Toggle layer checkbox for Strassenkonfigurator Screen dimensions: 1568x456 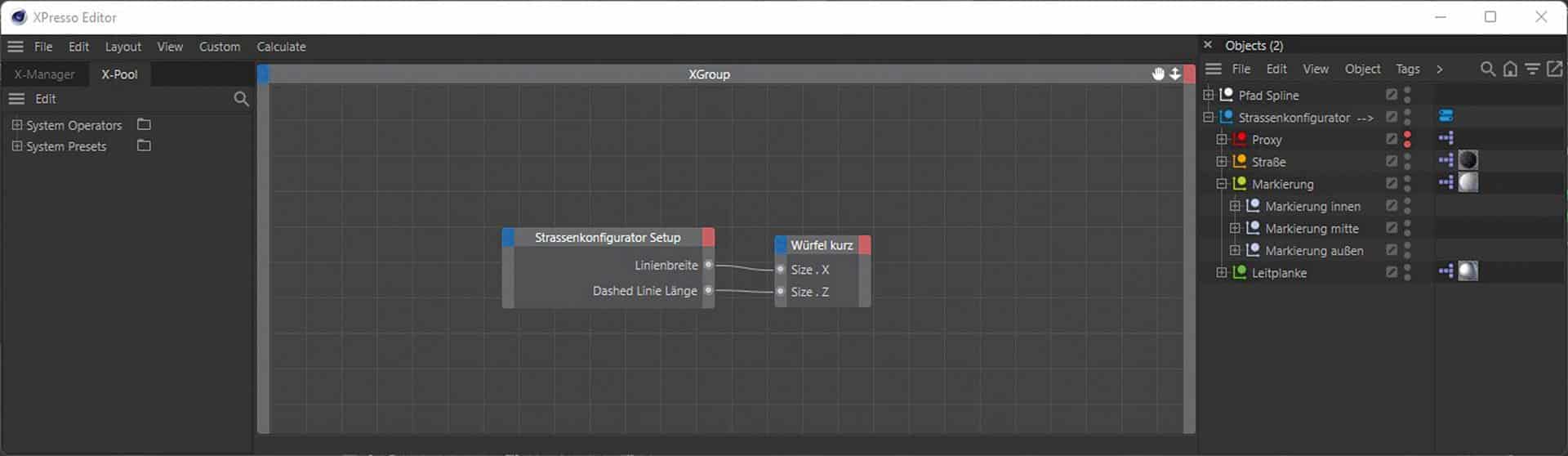click(1392, 117)
